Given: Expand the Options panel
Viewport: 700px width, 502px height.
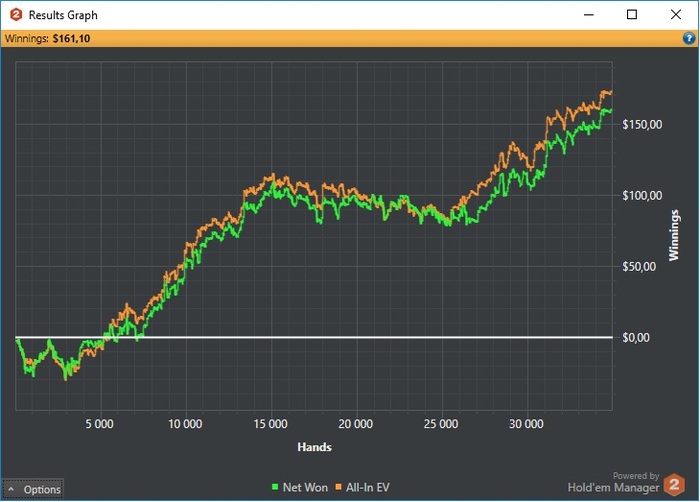Looking at the screenshot, I should point(33,489).
